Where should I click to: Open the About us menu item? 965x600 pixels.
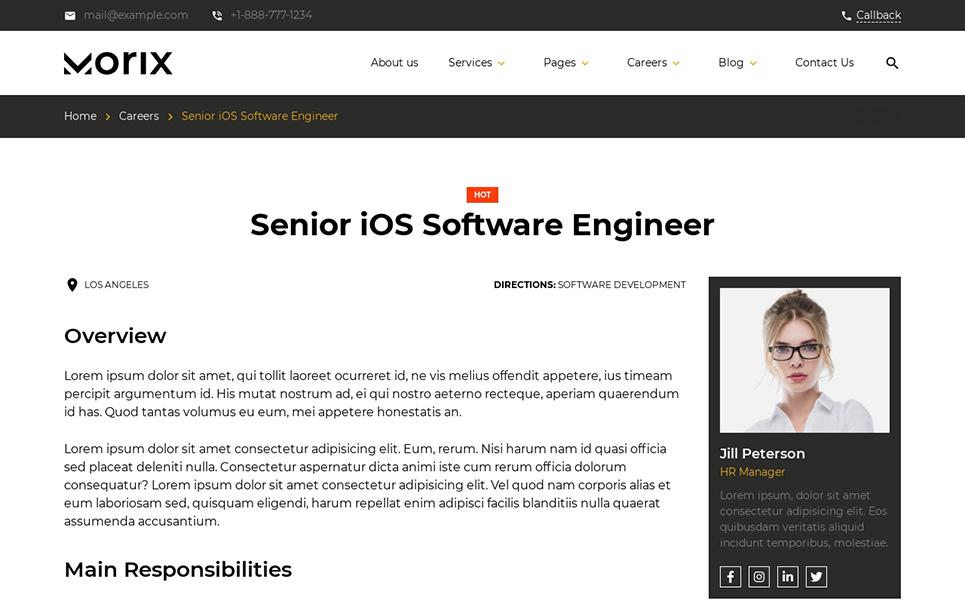coord(394,63)
